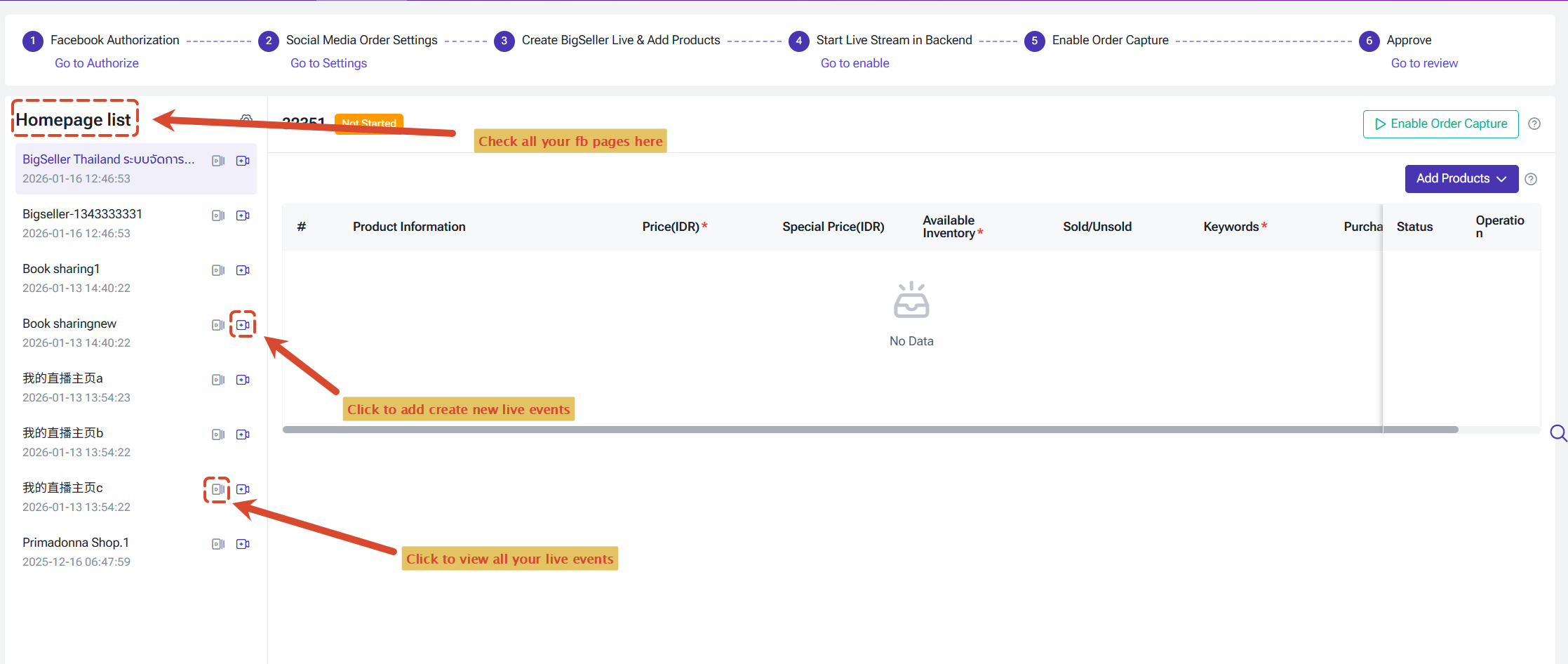Click step 3 Create BigSeller Live & Add Products

click(607, 41)
